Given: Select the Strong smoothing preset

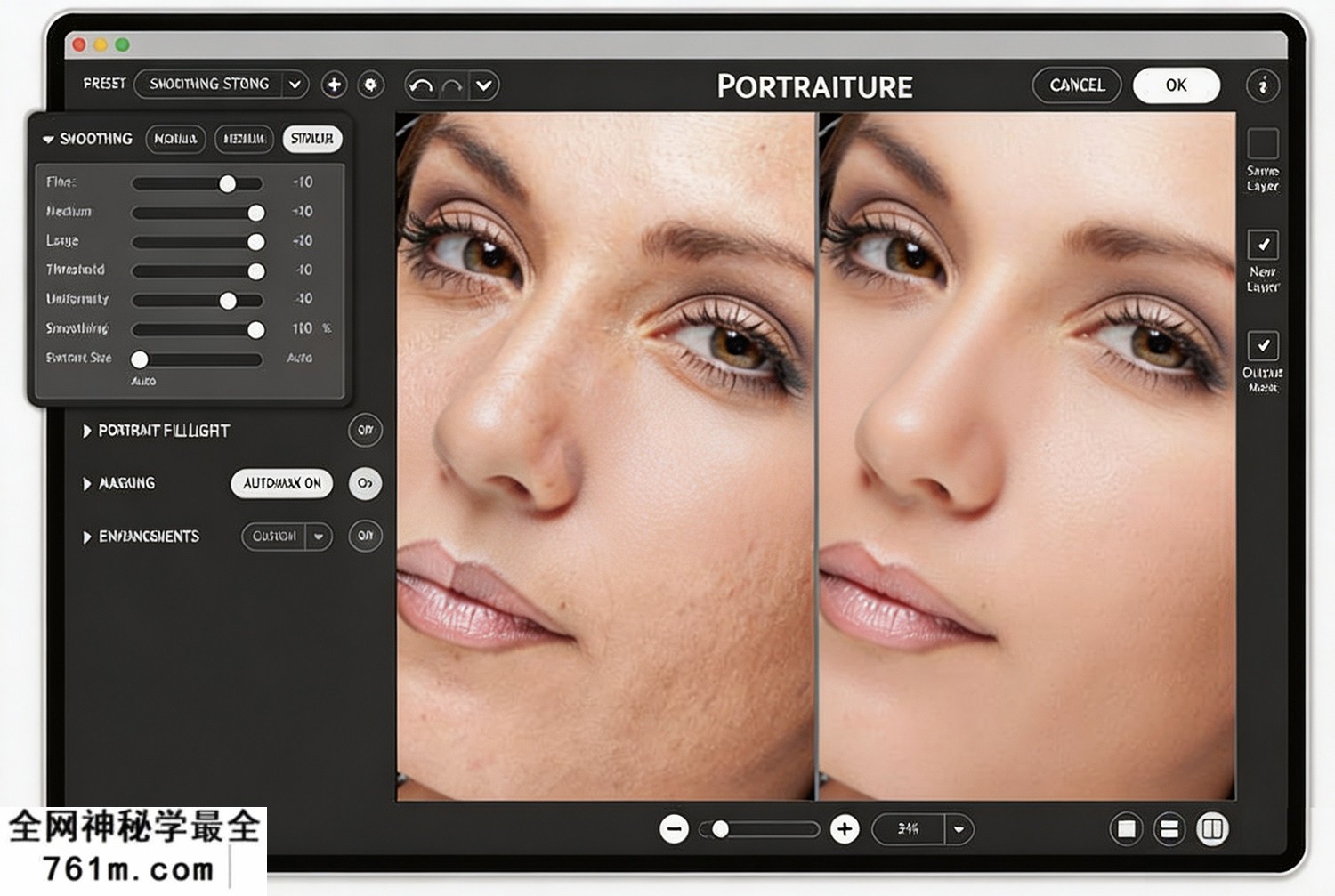Looking at the screenshot, I should click(x=312, y=139).
